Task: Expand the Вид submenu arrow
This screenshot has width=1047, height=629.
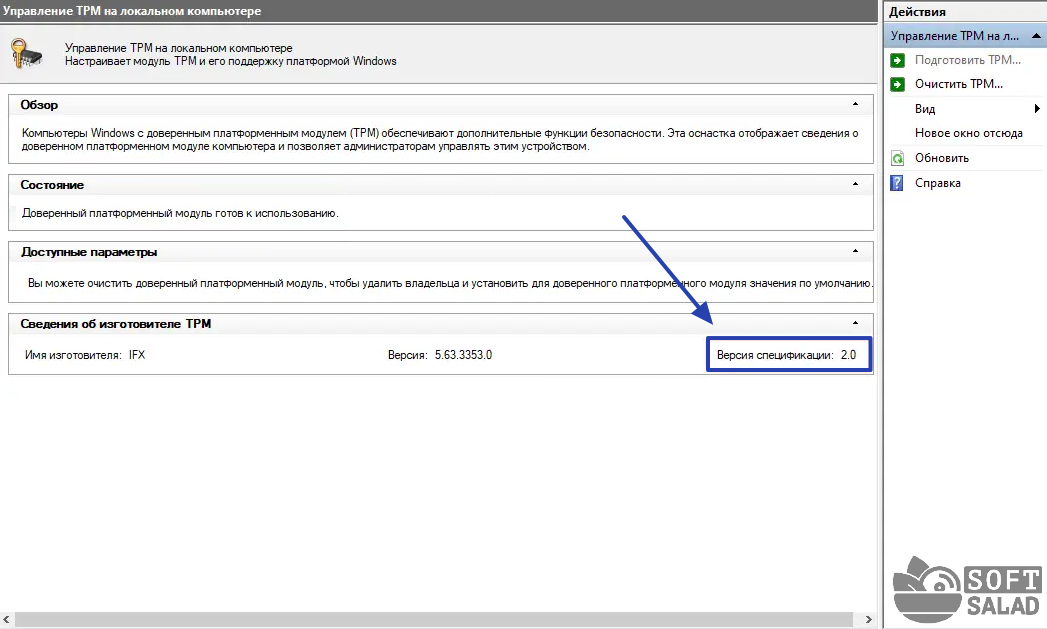Action: coord(1037,109)
